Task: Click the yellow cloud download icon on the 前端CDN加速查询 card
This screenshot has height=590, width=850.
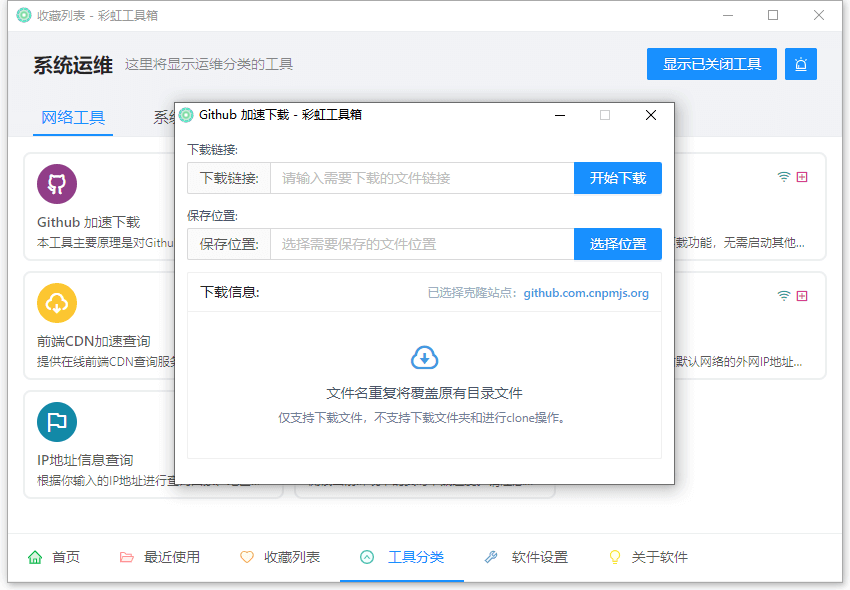Action: pos(57,303)
